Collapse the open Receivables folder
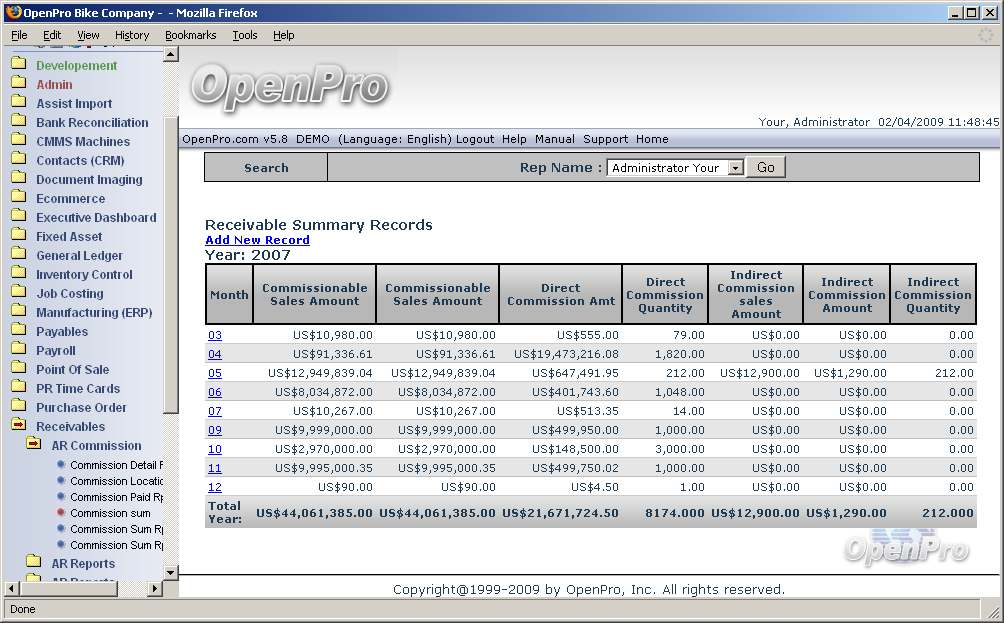Image resolution: width=1004 pixels, height=623 pixels. tap(18, 426)
